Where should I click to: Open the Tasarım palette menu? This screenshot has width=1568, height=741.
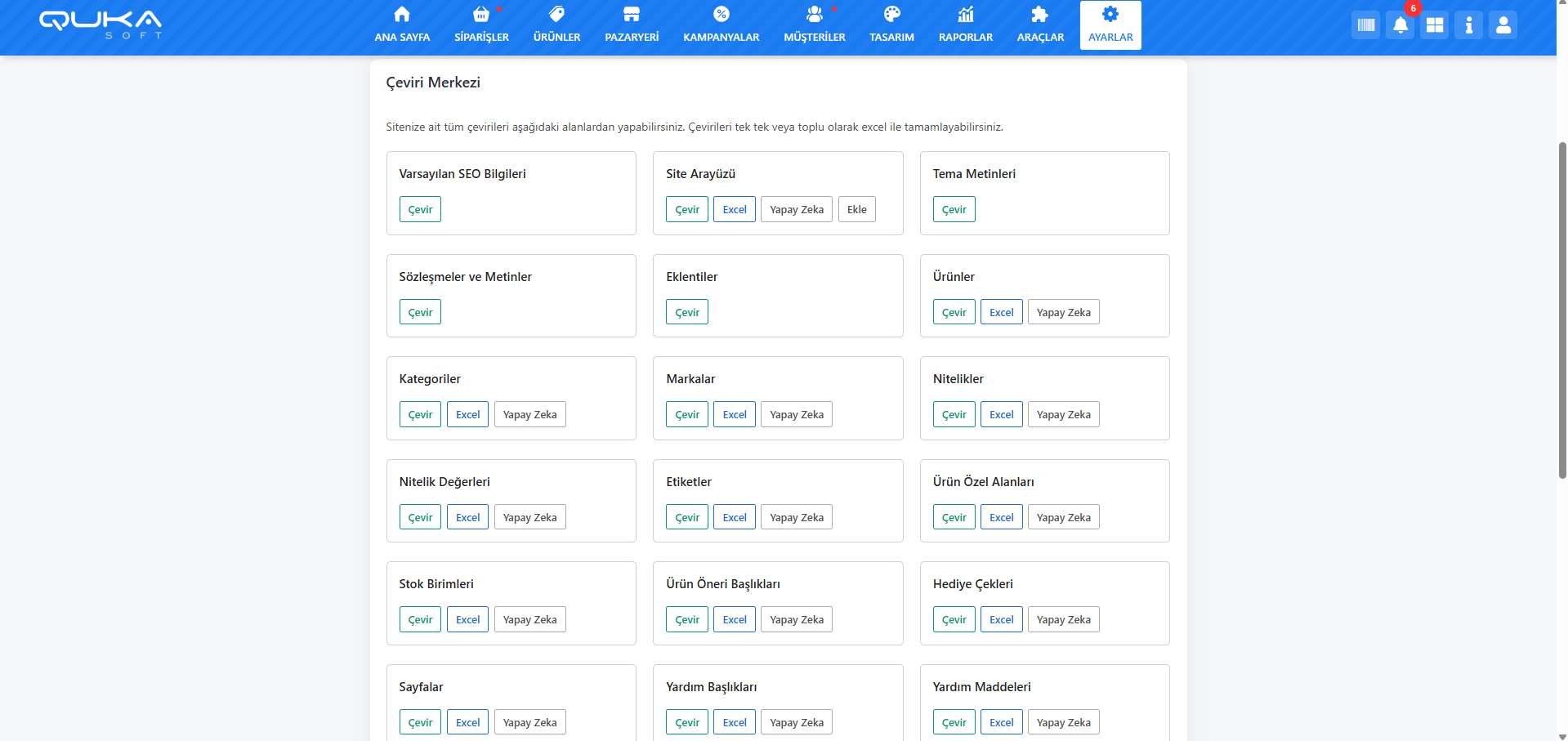click(891, 25)
